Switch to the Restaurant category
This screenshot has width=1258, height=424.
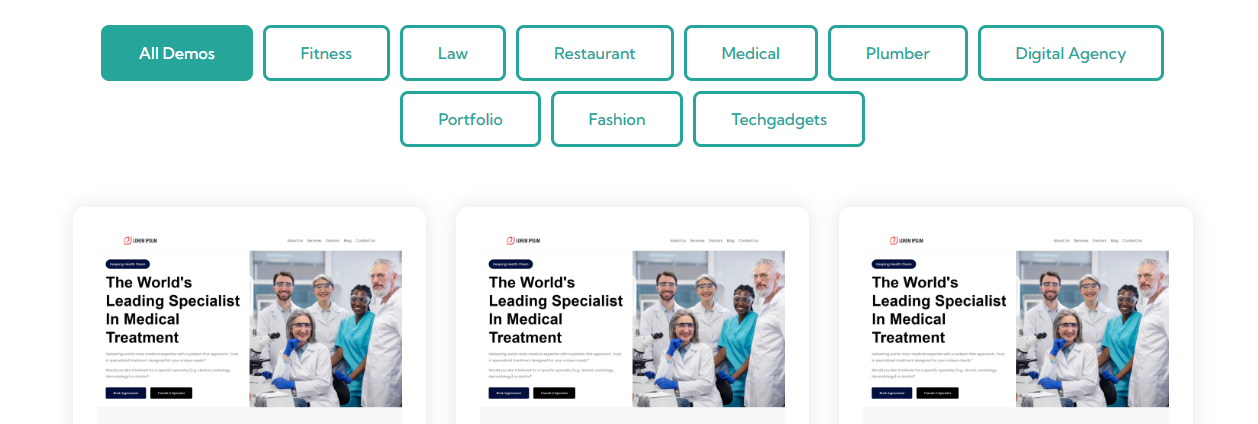(595, 53)
